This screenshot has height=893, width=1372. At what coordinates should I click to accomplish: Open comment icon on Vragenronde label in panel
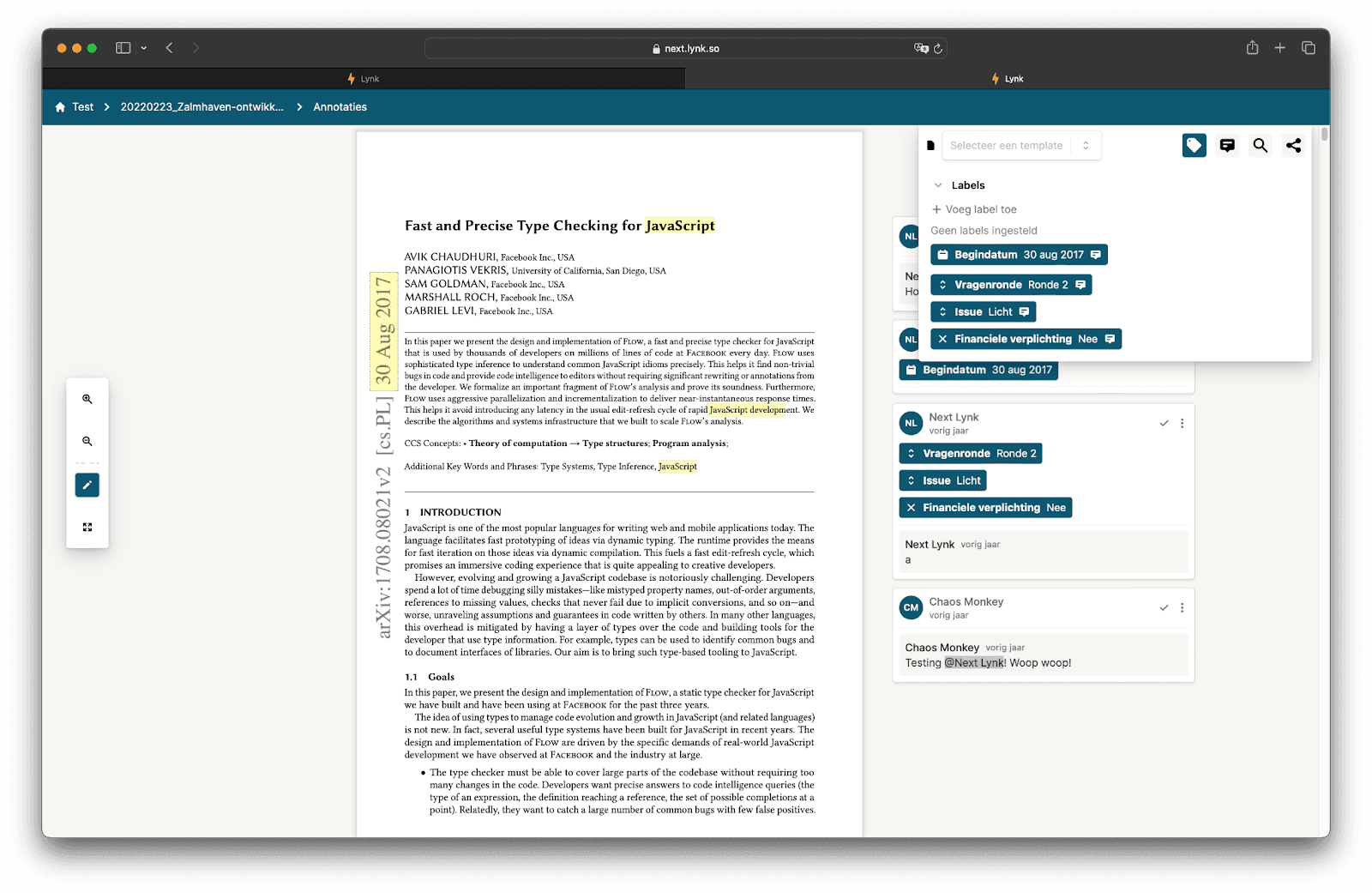click(1080, 285)
